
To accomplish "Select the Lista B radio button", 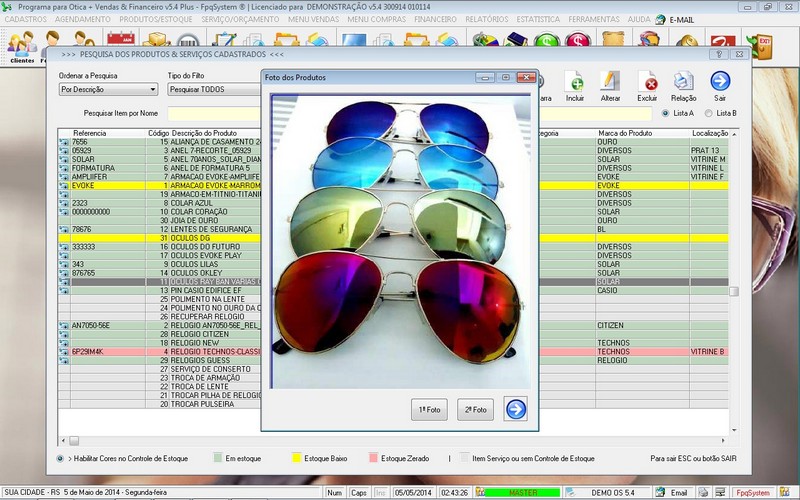I will 709,113.
